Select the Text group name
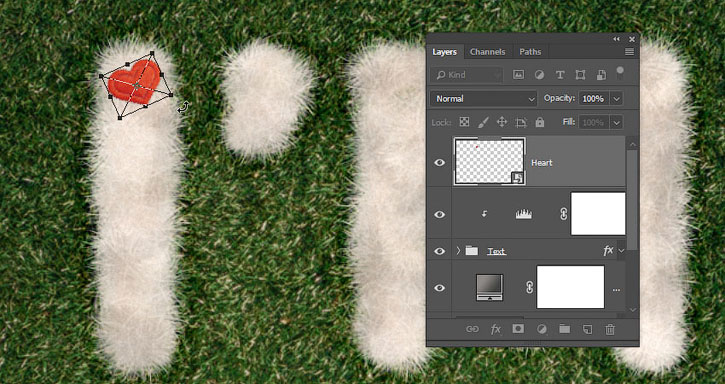The height and width of the screenshot is (384, 725). pyautogui.click(x=496, y=251)
